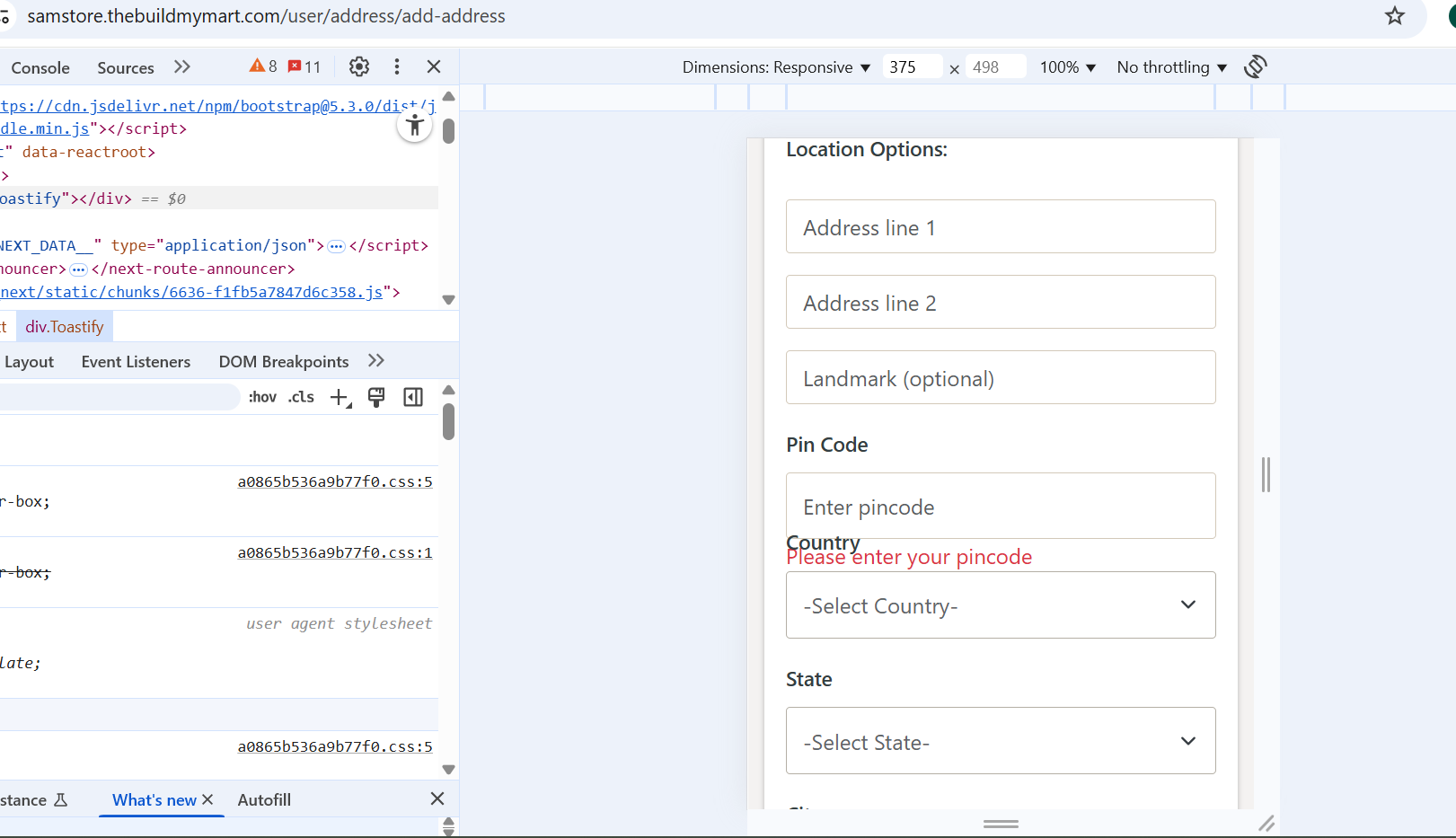1456x838 pixels.
Task: Open DevTools more options menu
Action: [397, 66]
